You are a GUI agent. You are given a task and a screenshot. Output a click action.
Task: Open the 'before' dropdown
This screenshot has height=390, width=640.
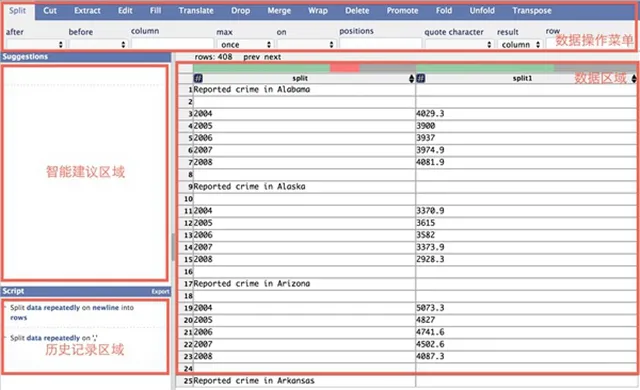(x=98, y=44)
